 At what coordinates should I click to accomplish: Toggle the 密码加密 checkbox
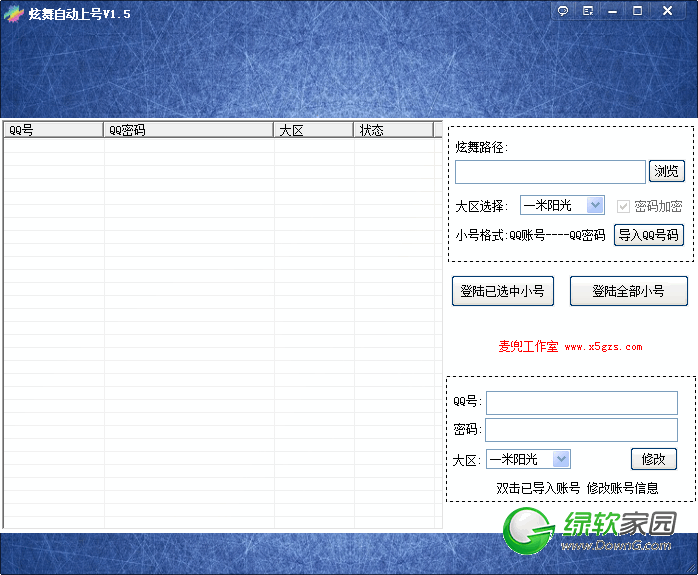click(623, 206)
